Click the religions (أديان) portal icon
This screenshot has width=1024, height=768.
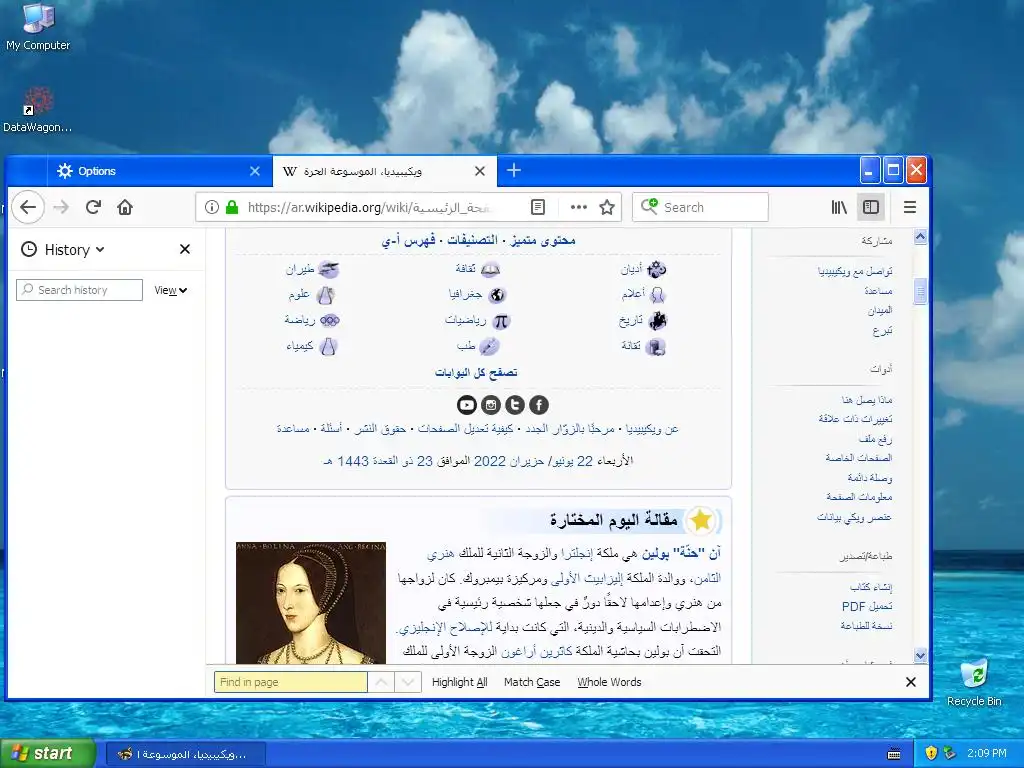[x=656, y=269]
